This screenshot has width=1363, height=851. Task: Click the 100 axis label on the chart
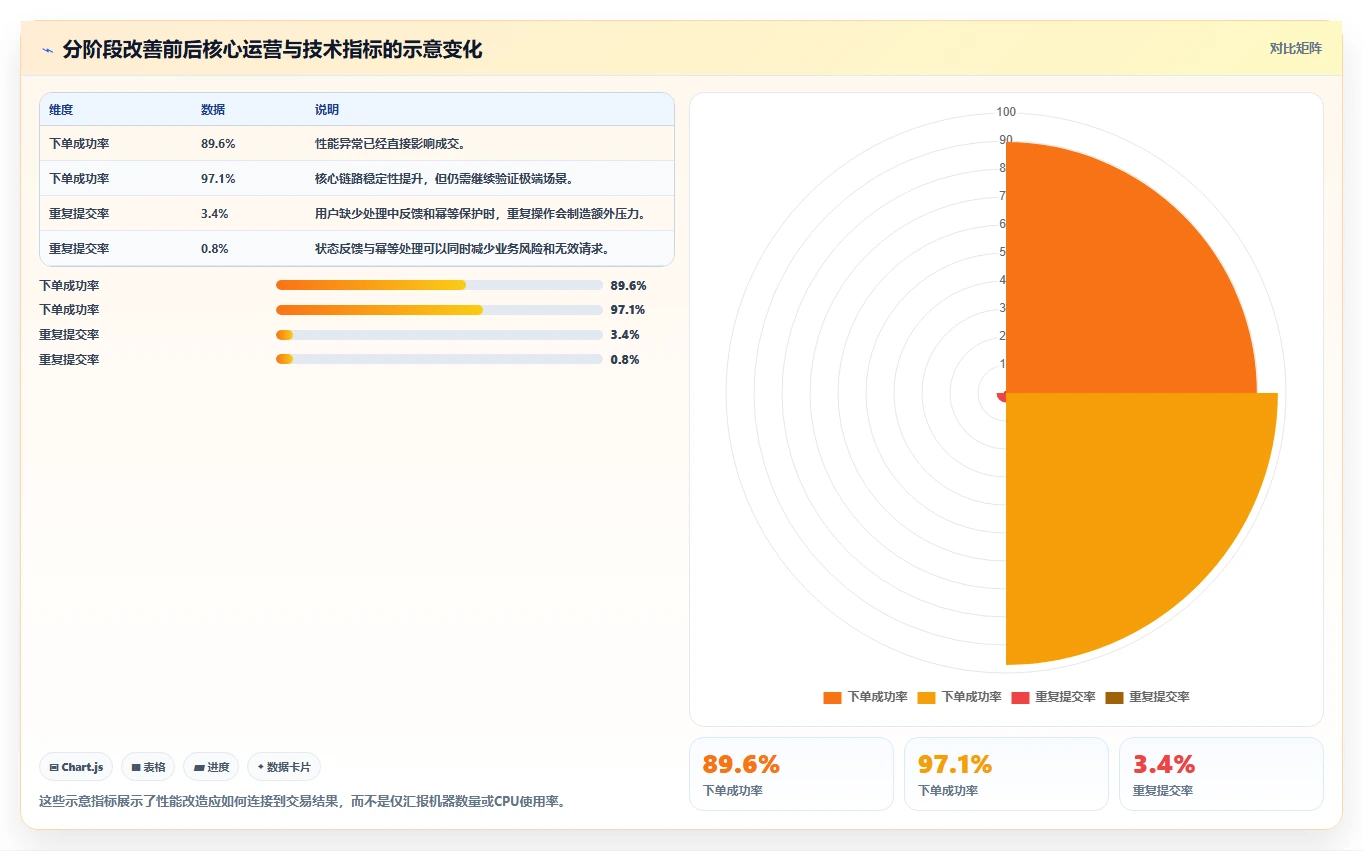(x=1006, y=112)
